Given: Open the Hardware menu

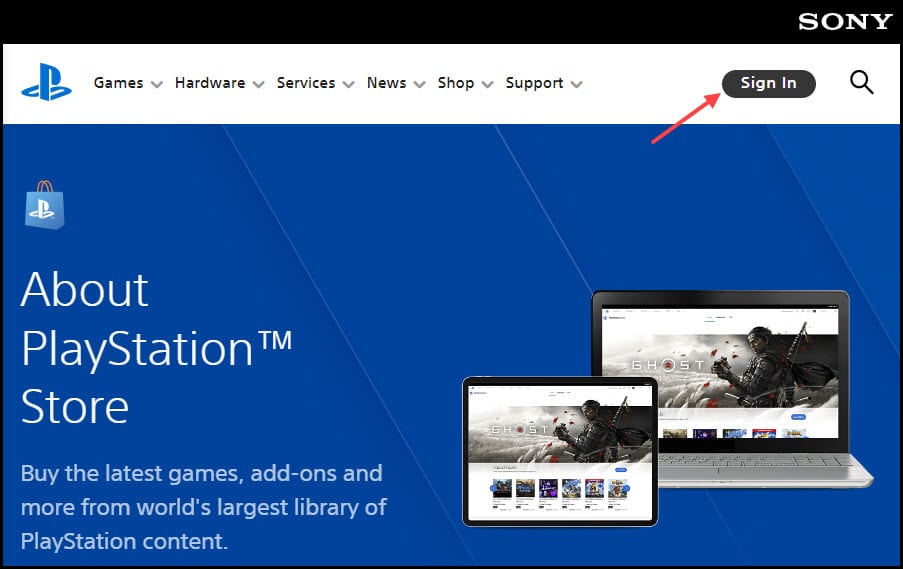Looking at the screenshot, I should pos(210,83).
